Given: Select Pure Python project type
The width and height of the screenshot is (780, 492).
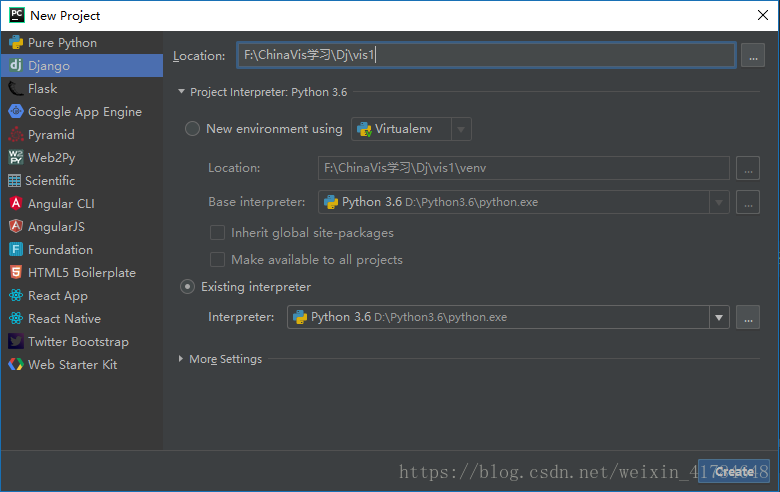Looking at the screenshot, I should tap(82, 43).
